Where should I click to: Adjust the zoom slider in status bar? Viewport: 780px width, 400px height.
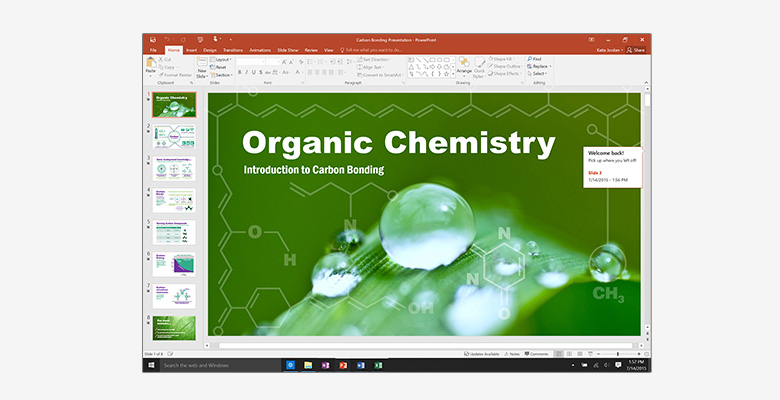(617, 353)
